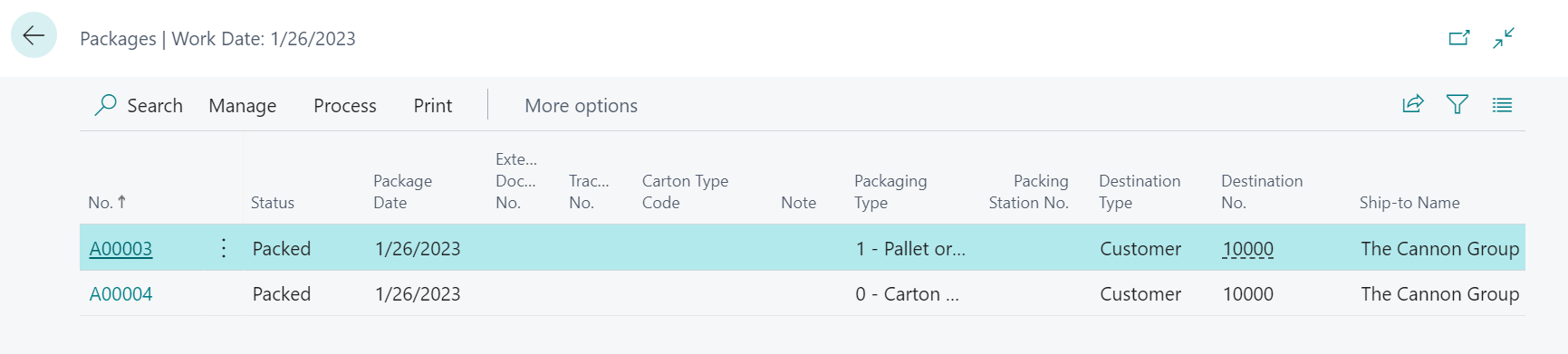Open page in new window icon
The height and width of the screenshot is (354, 1568).
click(1458, 38)
